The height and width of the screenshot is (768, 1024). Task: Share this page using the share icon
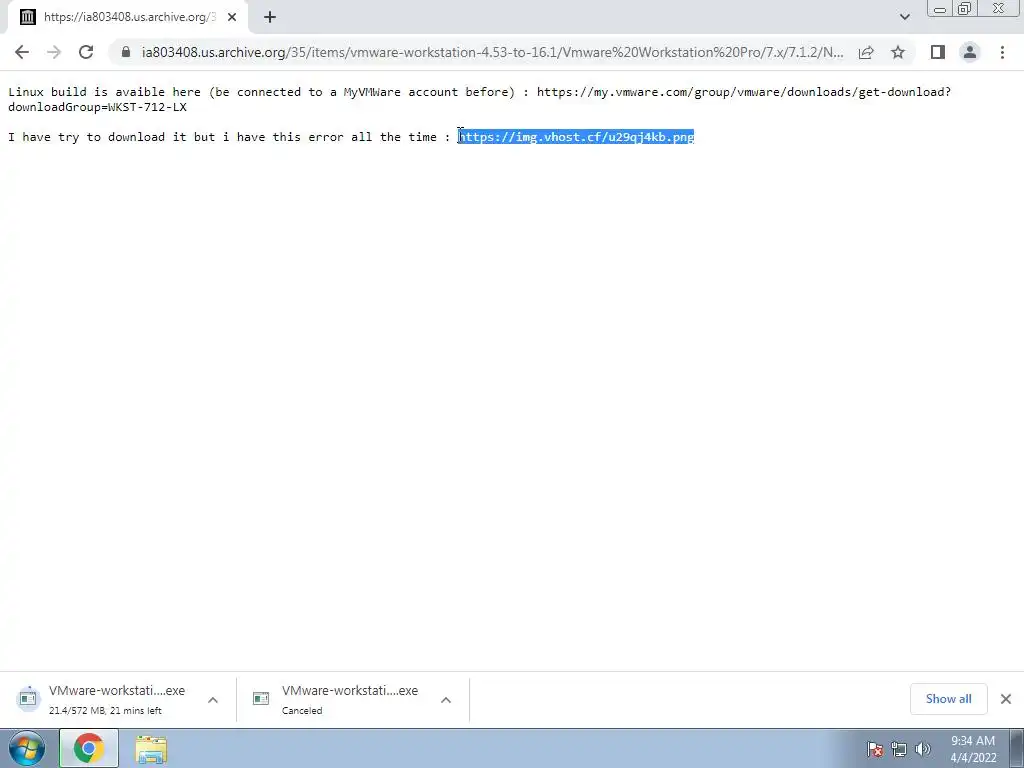866,52
